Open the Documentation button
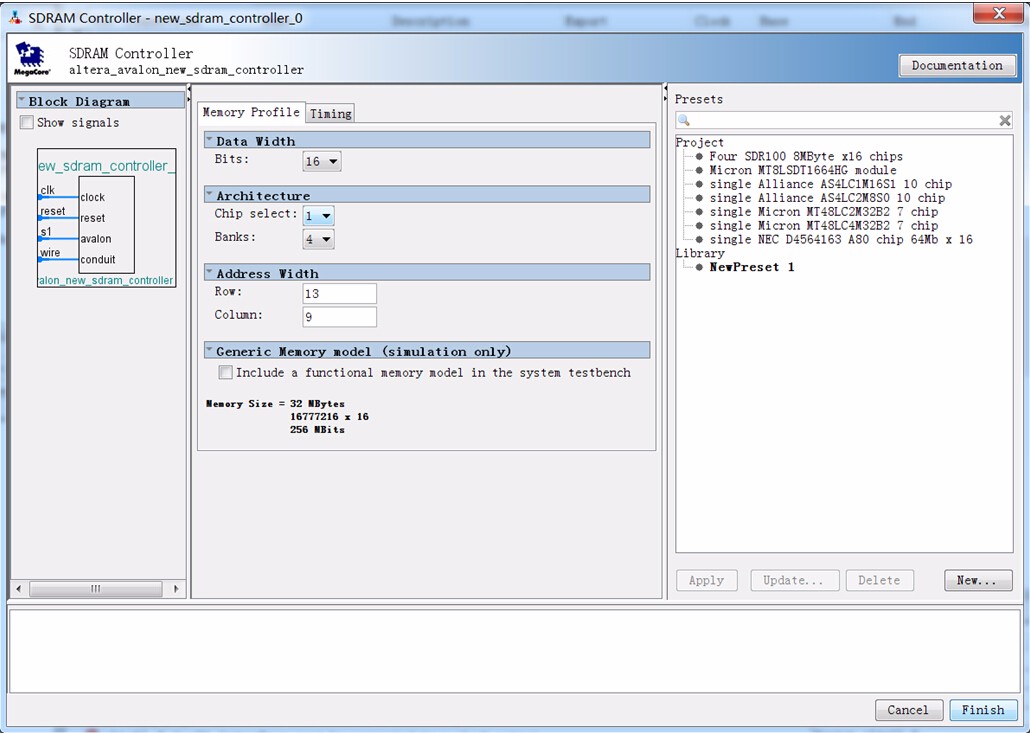 (x=957, y=66)
